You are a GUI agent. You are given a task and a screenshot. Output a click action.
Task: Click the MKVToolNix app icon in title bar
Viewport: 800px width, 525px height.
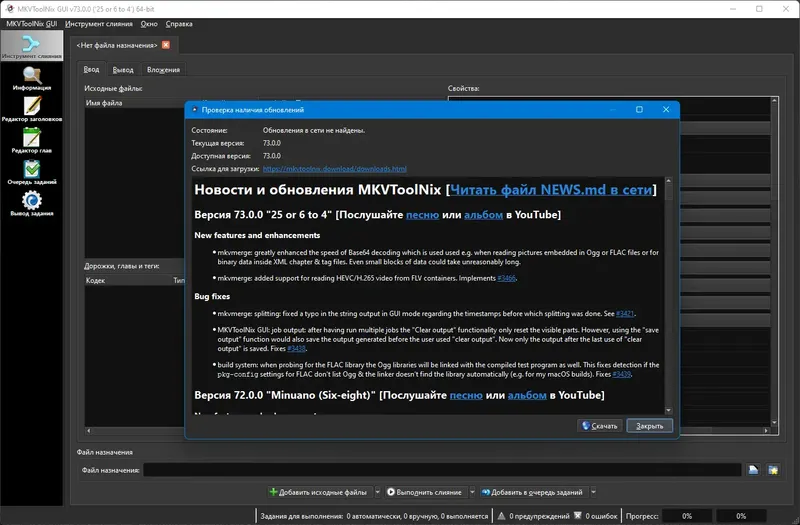click(9, 9)
